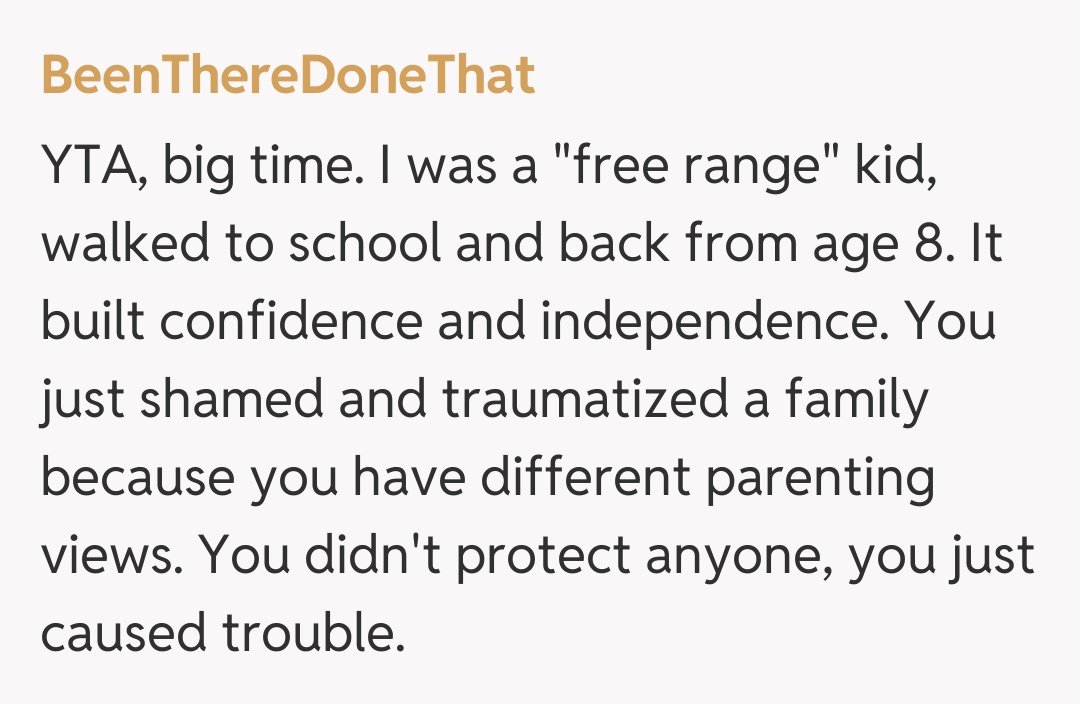
Task: Click the word "anyone" in the comment
Action: click(740, 557)
